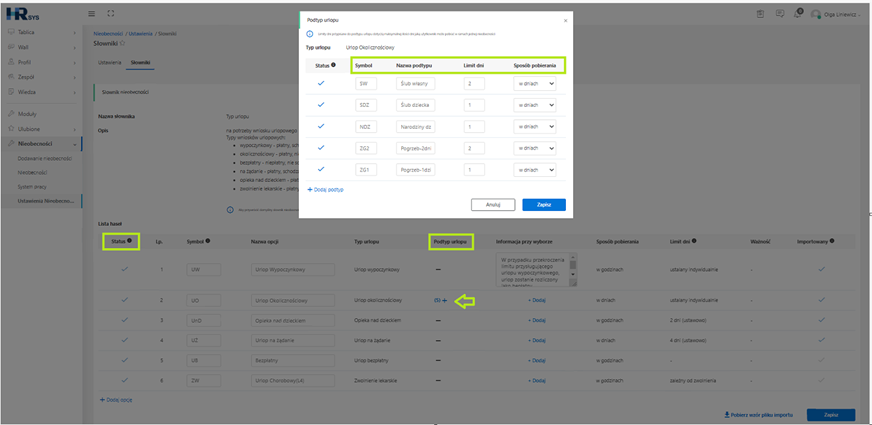The image size is (872, 425).
Task: Open System pracy submenu item
Action: click(x=32, y=187)
